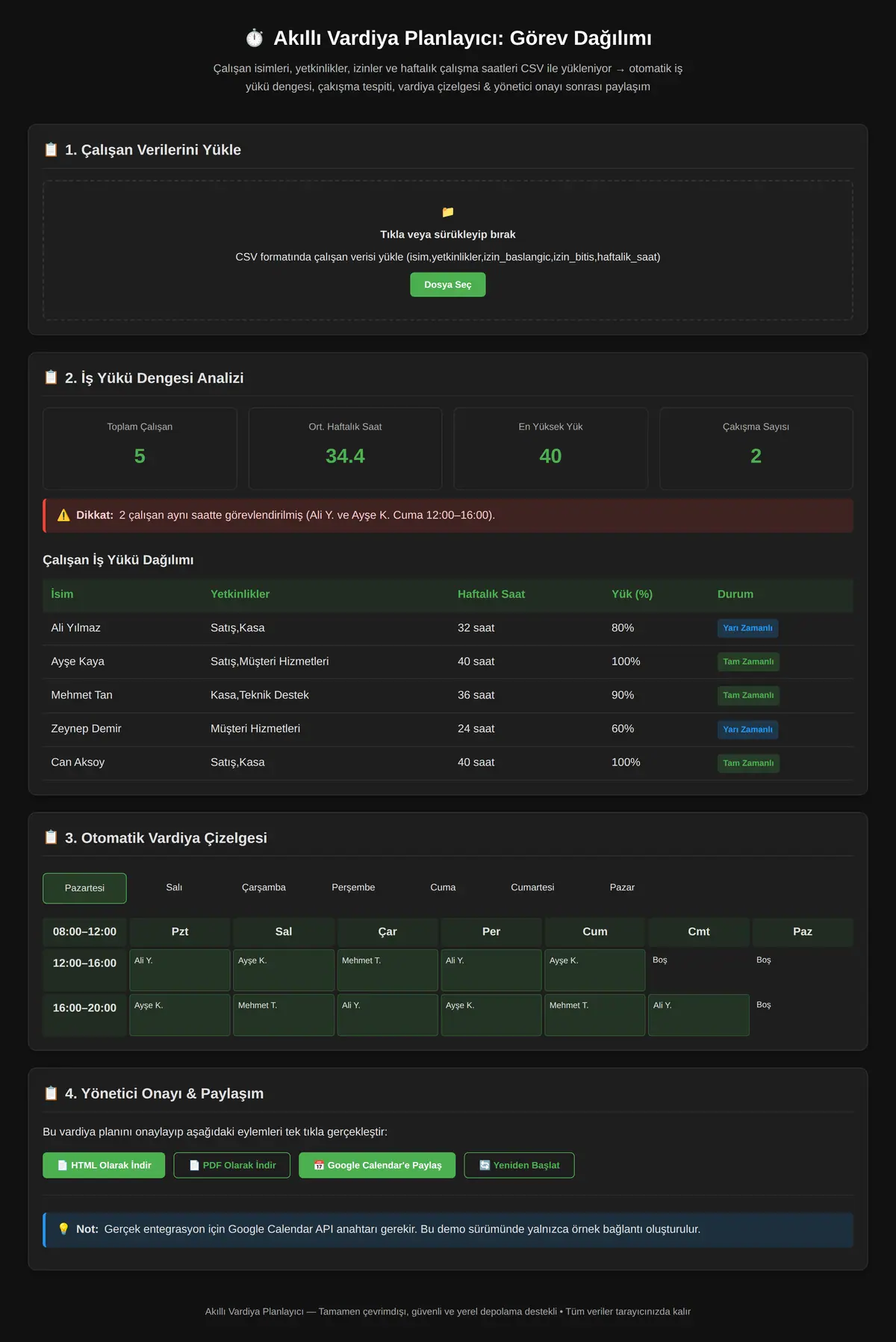This screenshot has width=896, height=1342.
Task: Switch to the Salı tab
Action: (174, 888)
